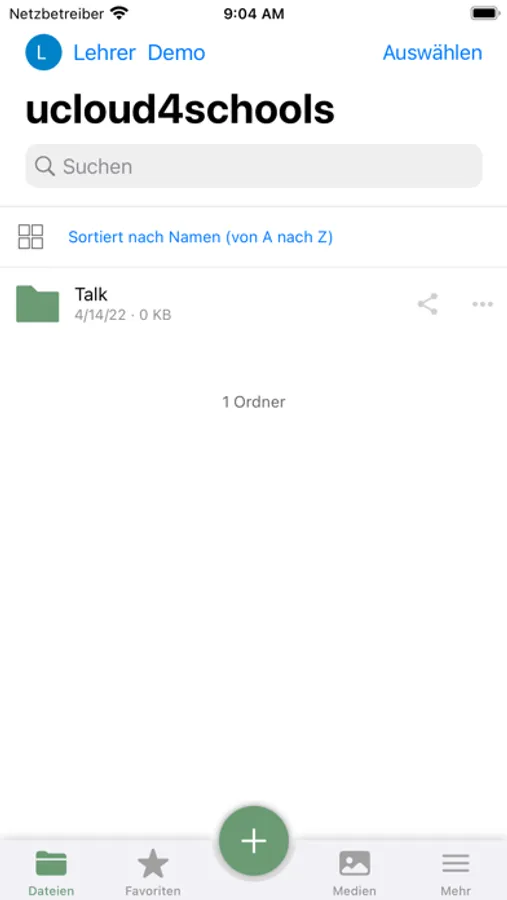Tap the share icon for Talk folder
Screen dimensions: 507x900
point(428,304)
